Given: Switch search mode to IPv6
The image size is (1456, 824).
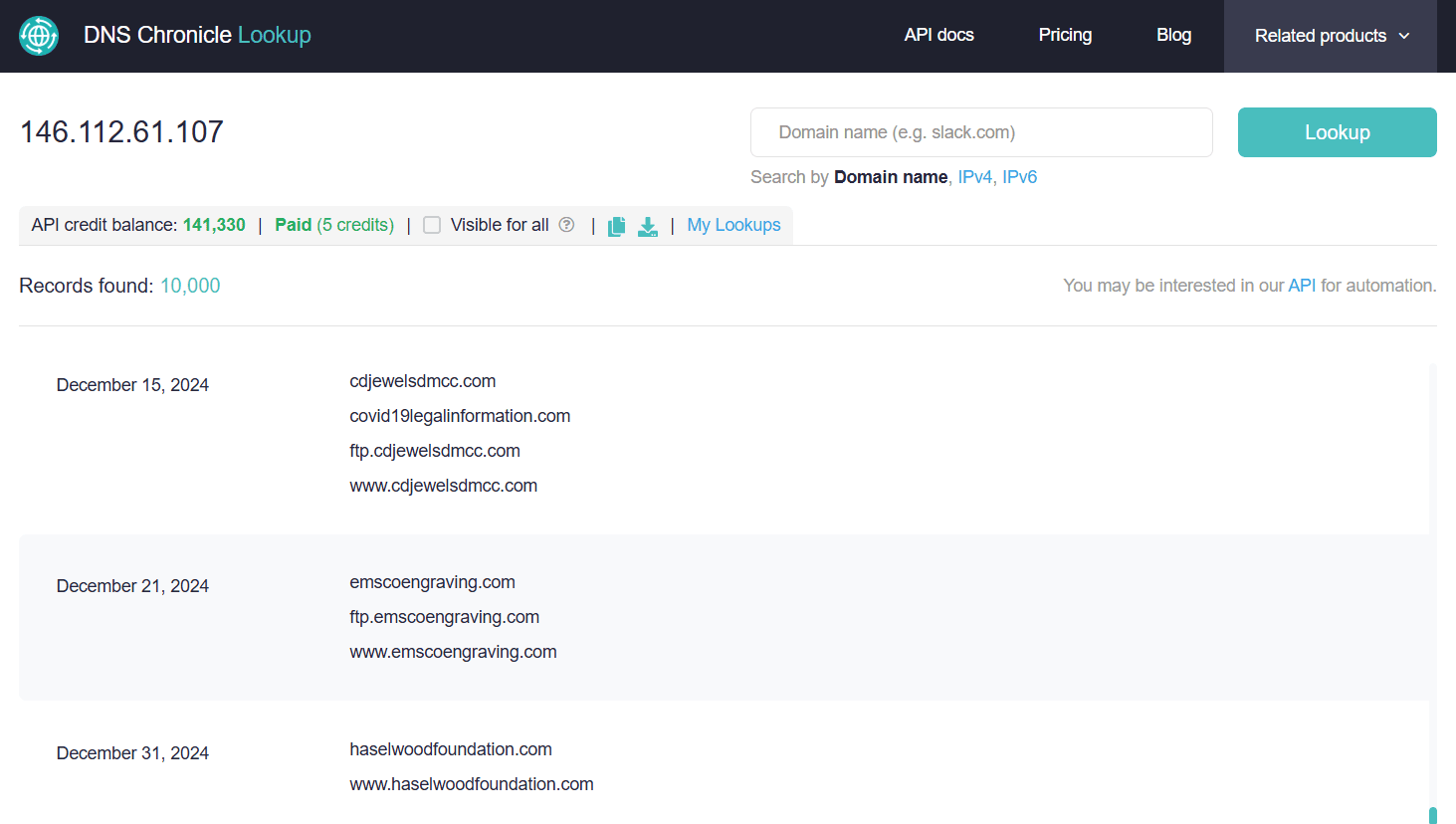Looking at the screenshot, I should tap(1019, 177).
